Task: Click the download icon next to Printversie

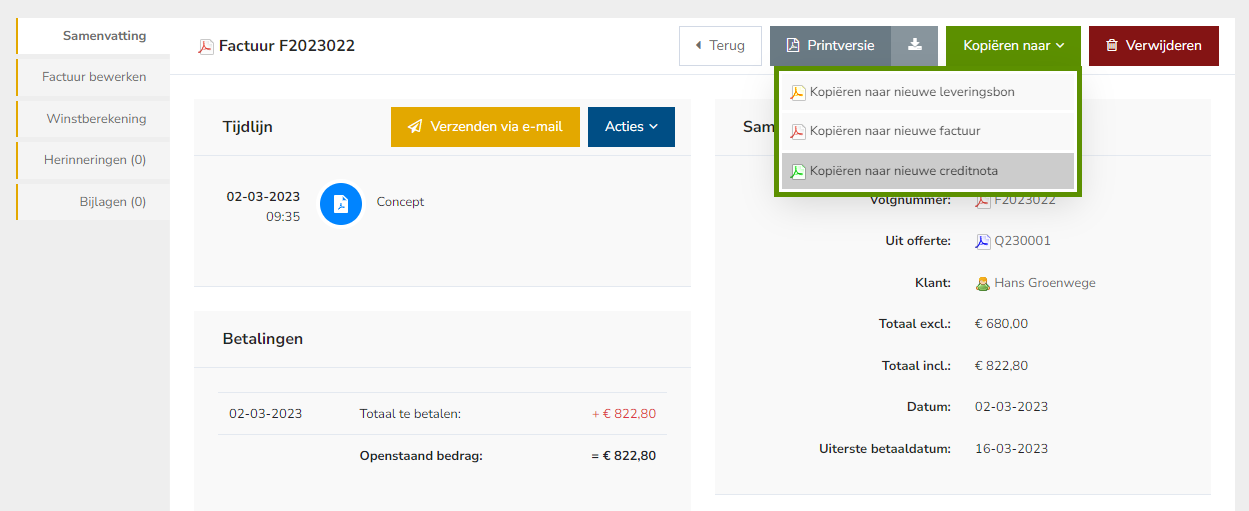Action: (914, 46)
